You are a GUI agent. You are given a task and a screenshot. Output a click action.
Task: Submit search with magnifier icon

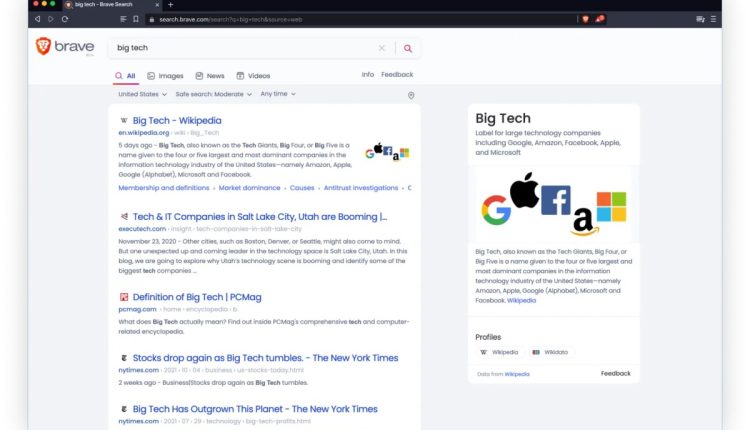[408, 48]
